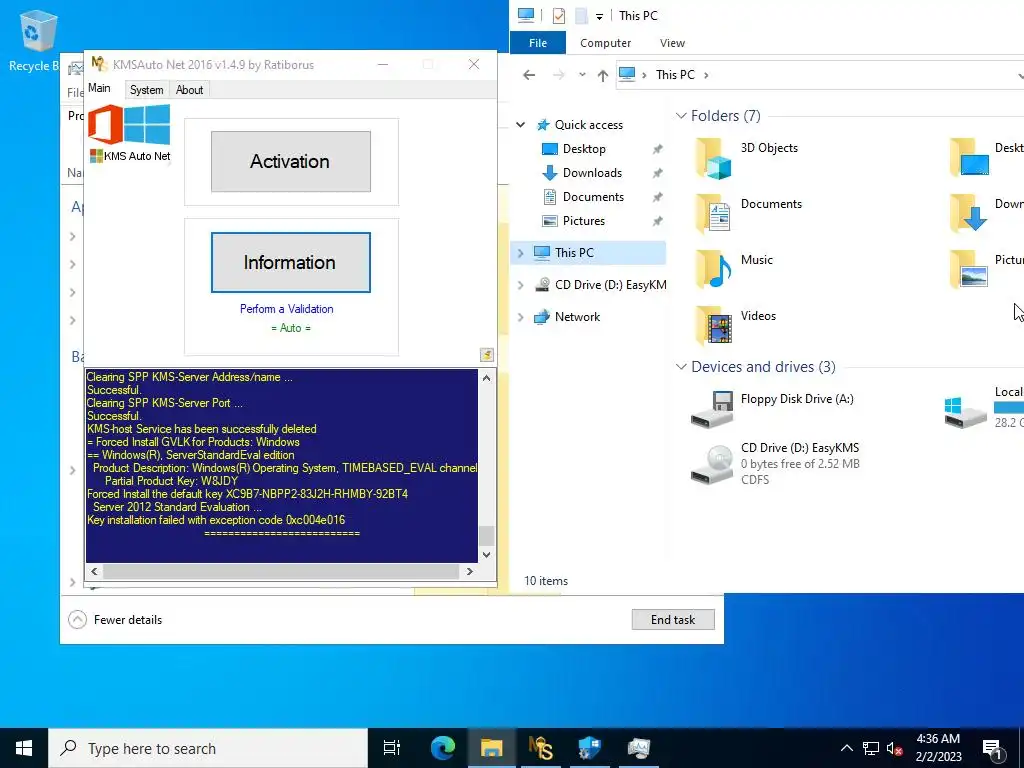The height and width of the screenshot is (768, 1024).
Task: Click the KMSAuto taskbar icon
Action: pyautogui.click(x=541, y=748)
